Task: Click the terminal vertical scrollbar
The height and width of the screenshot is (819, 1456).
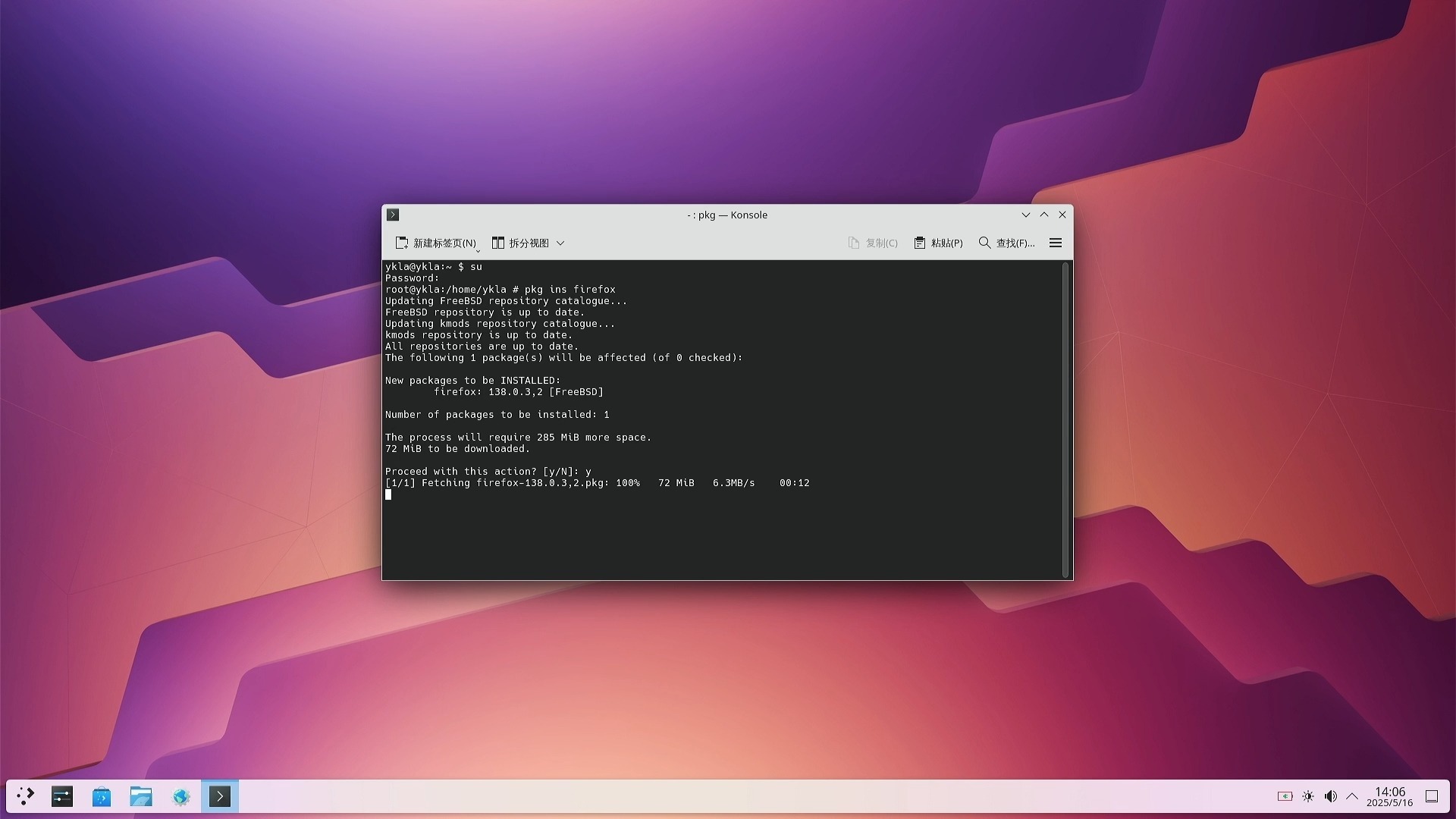Action: click(x=1065, y=420)
